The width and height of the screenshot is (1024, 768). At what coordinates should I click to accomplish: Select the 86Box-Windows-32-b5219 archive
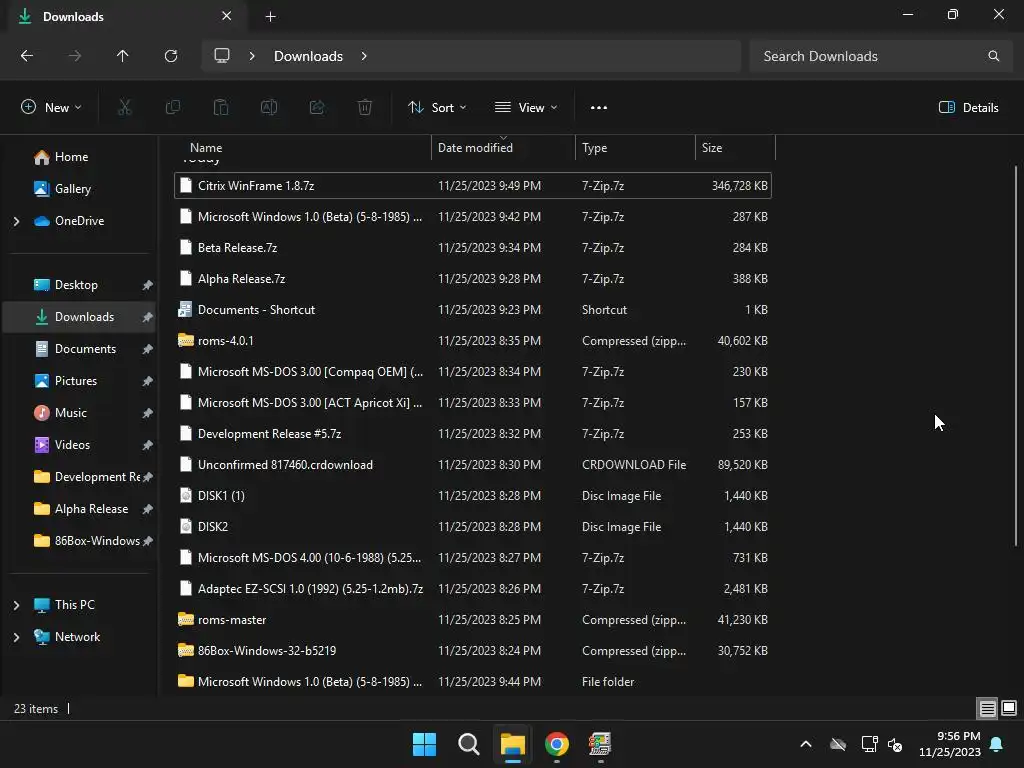[473, 650]
